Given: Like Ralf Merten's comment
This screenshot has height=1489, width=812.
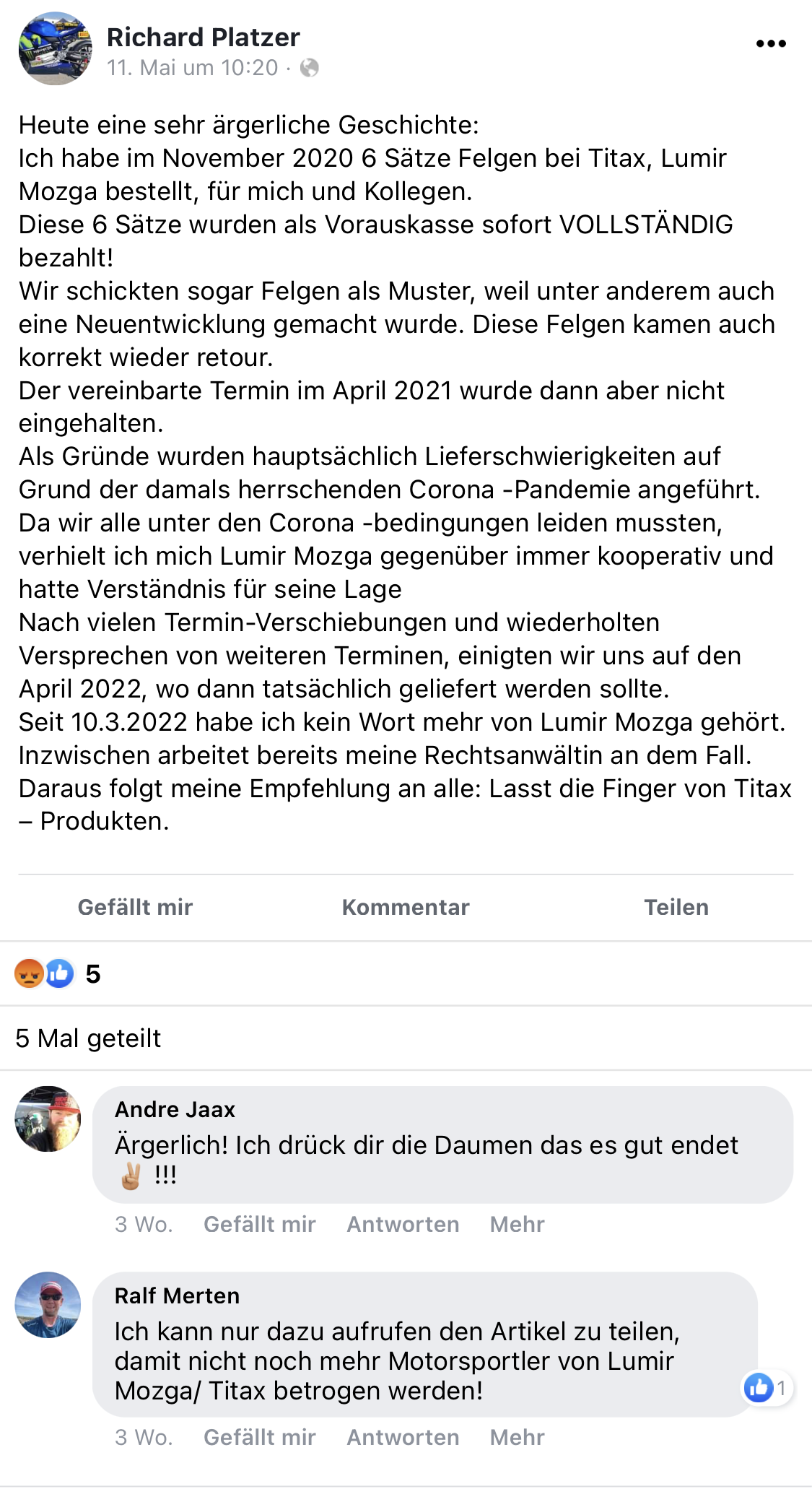Looking at the screenshot, I should tap(259, 1437).
